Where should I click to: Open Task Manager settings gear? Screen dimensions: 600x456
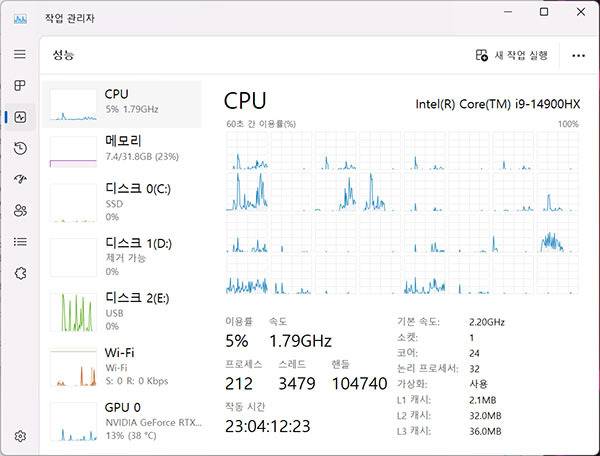(20, 436)
